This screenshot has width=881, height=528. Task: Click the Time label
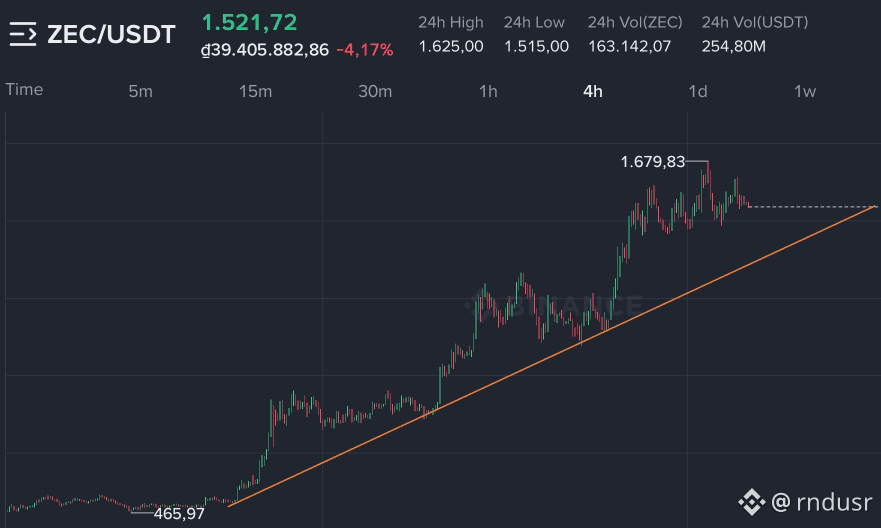[x=24, y=89]
